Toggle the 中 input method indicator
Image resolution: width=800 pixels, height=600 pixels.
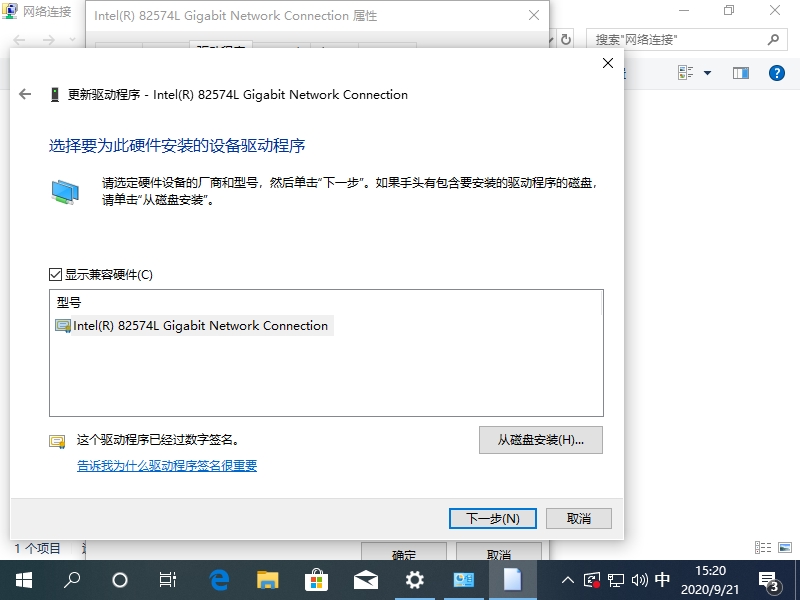[662, 580]
